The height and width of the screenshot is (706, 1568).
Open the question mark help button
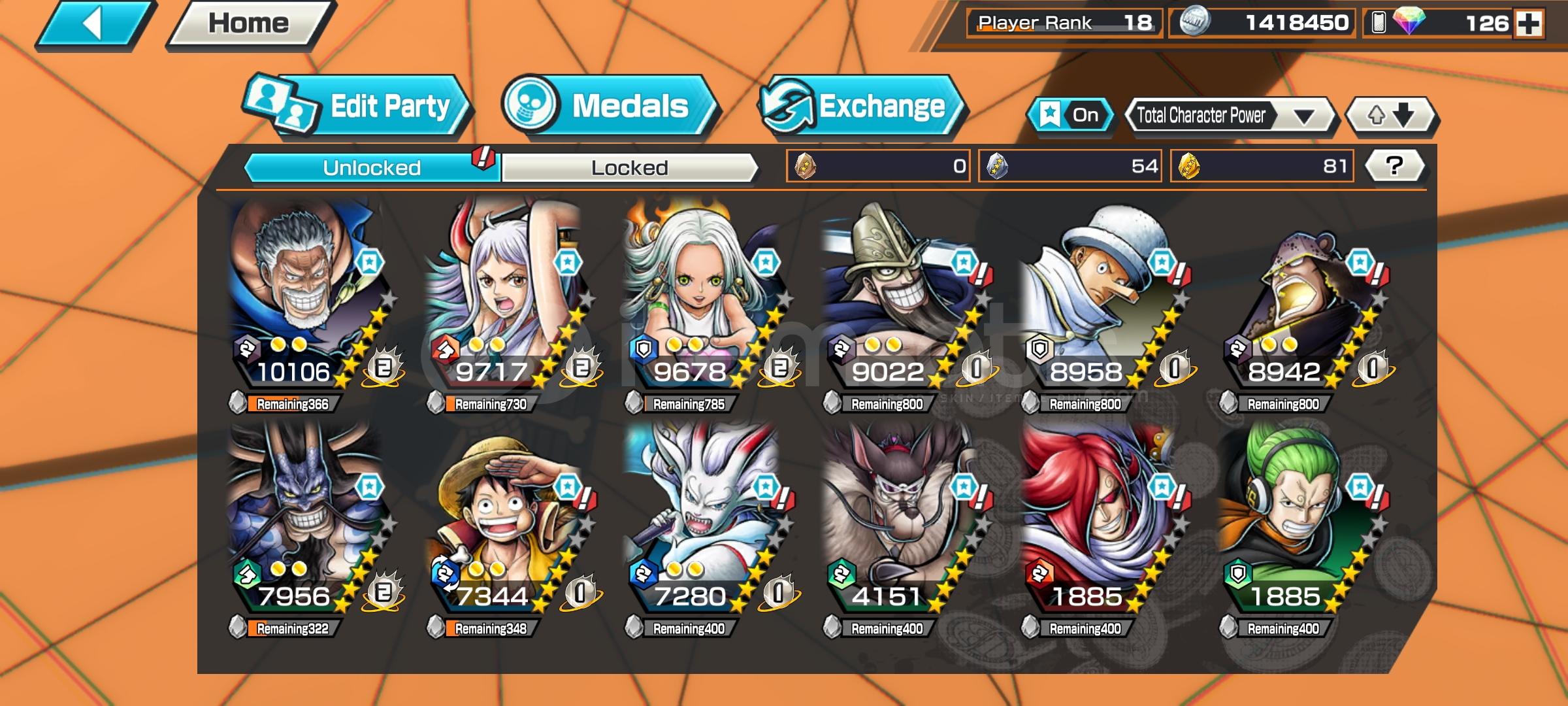[1394, 166]
